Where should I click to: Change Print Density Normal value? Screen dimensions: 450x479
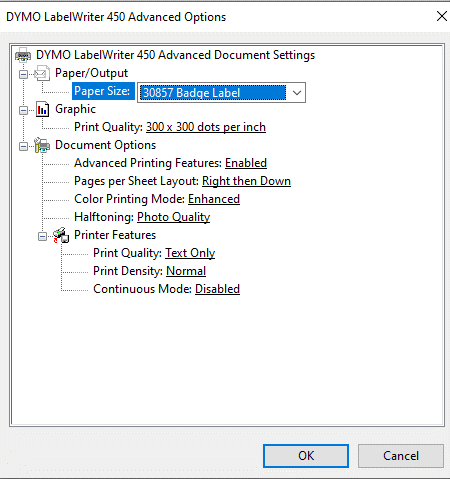[186, 271]
